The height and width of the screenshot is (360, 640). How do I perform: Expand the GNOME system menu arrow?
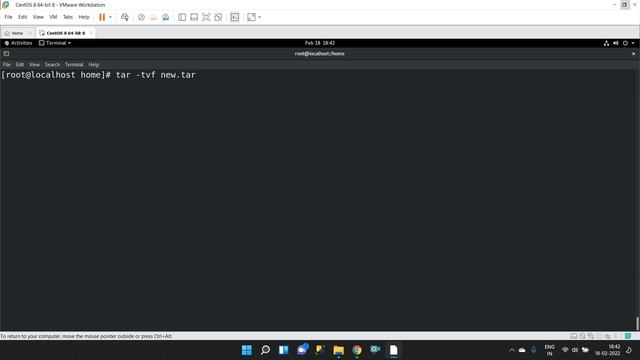click(x=633, y=43)
